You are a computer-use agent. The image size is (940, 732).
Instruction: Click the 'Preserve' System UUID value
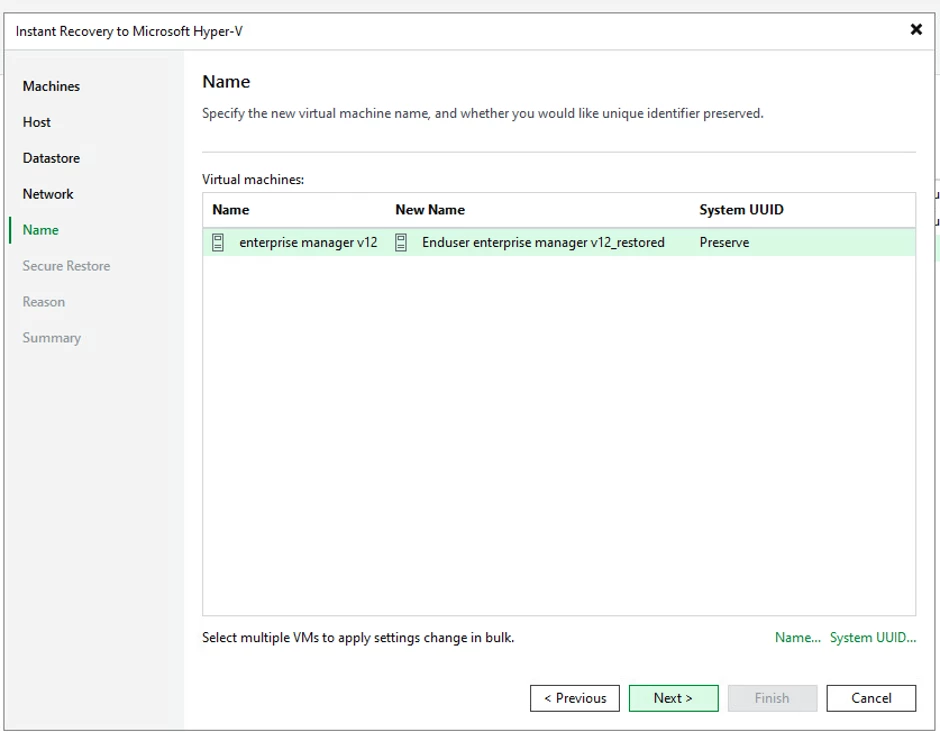(x=724, y=242)
